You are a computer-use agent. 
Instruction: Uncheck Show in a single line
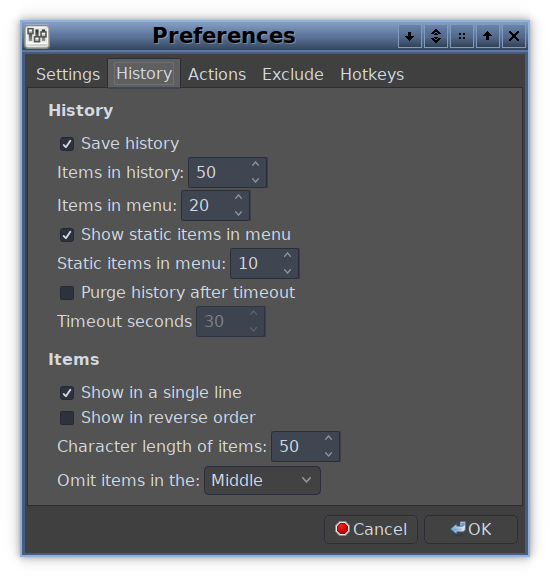67,393
